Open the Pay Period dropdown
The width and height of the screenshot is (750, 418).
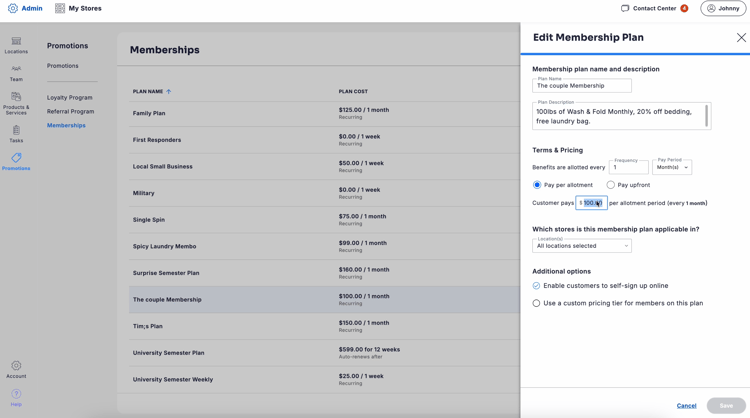click(x=672, y=167)
